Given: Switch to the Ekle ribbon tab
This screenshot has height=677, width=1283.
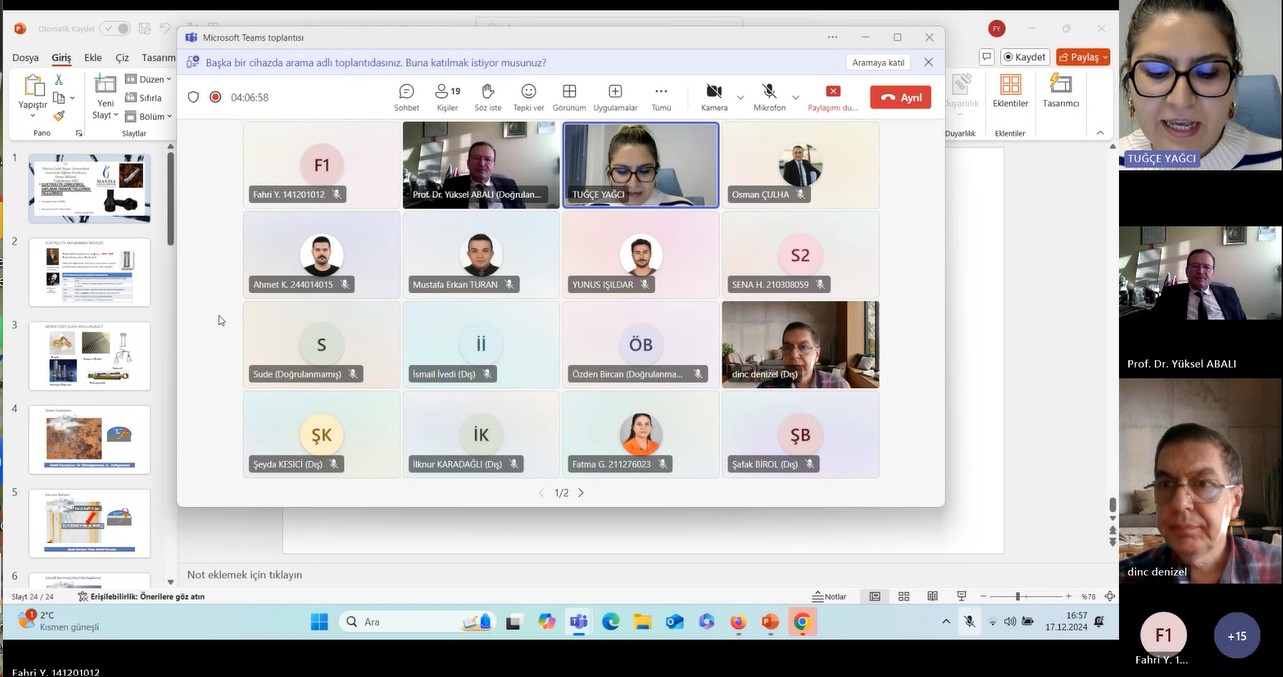Looking at the screenshot, I should [x=93, y=58].
